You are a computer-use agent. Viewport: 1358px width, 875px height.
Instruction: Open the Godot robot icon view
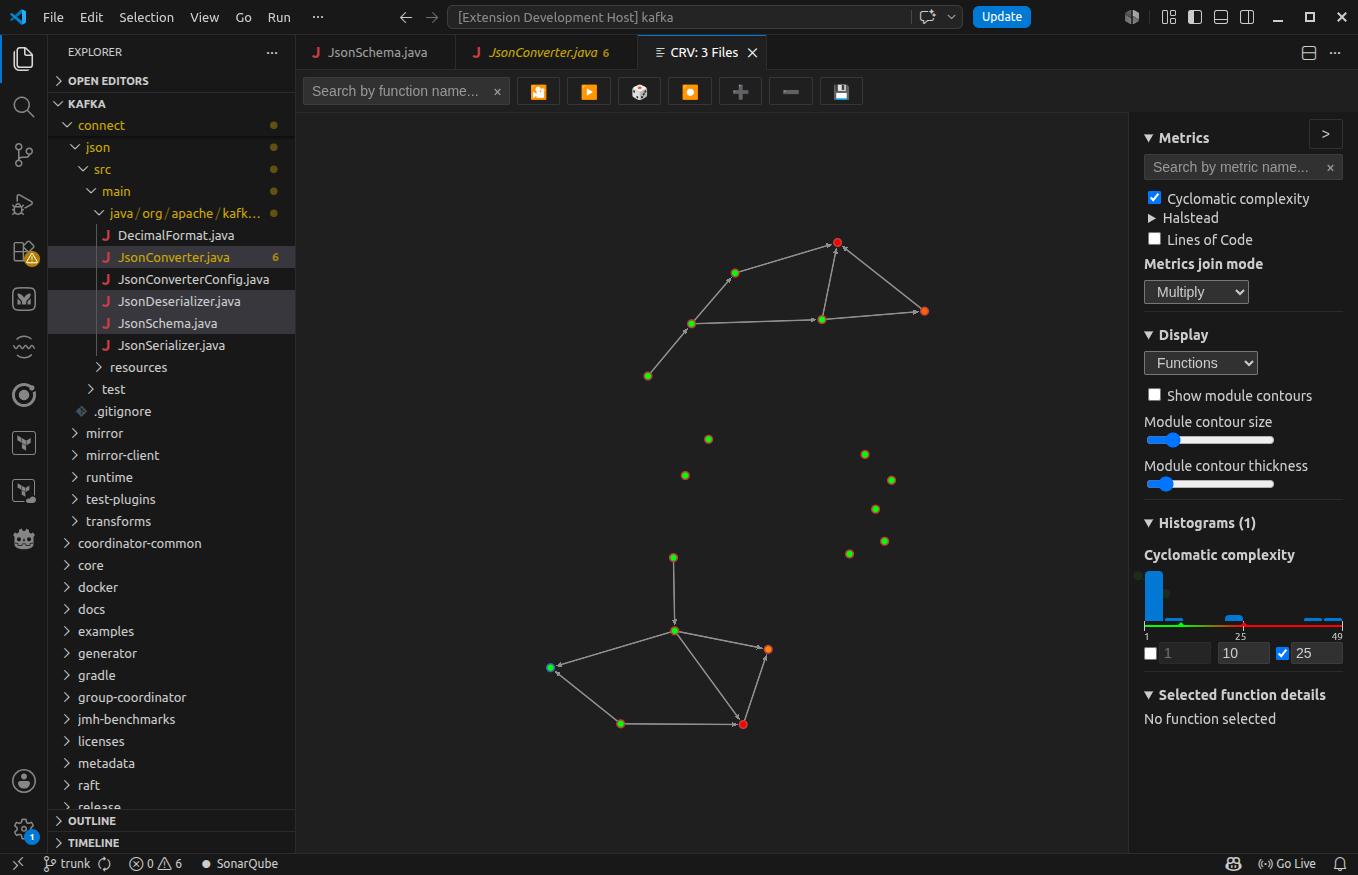click(x=24, y=539)
